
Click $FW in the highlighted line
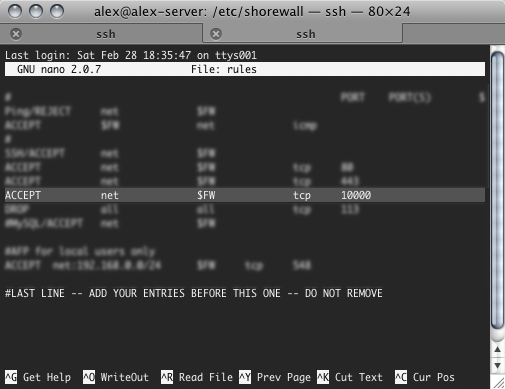(x=206, y=195)
